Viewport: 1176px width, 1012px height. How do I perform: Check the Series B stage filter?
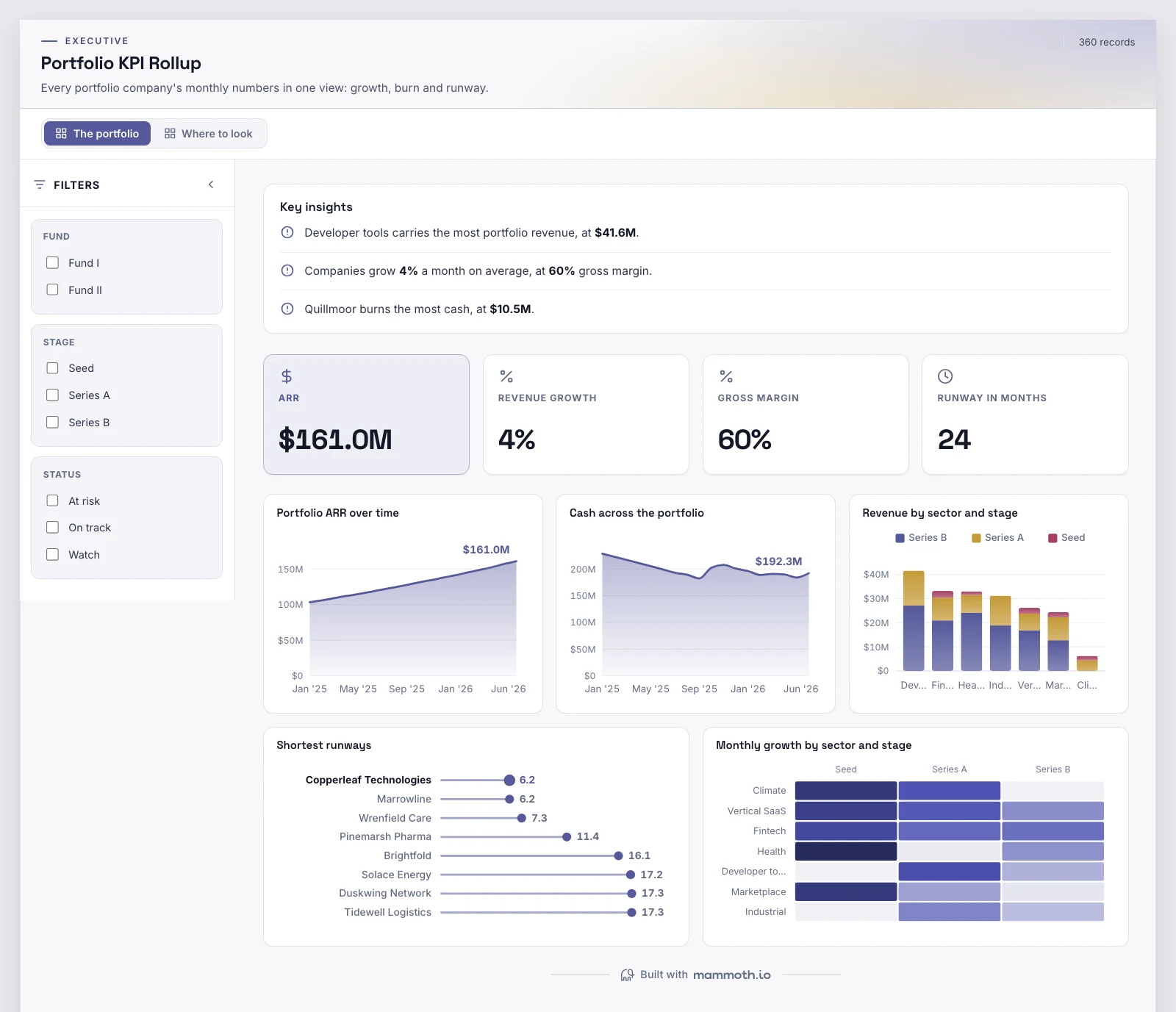(52, 422)
